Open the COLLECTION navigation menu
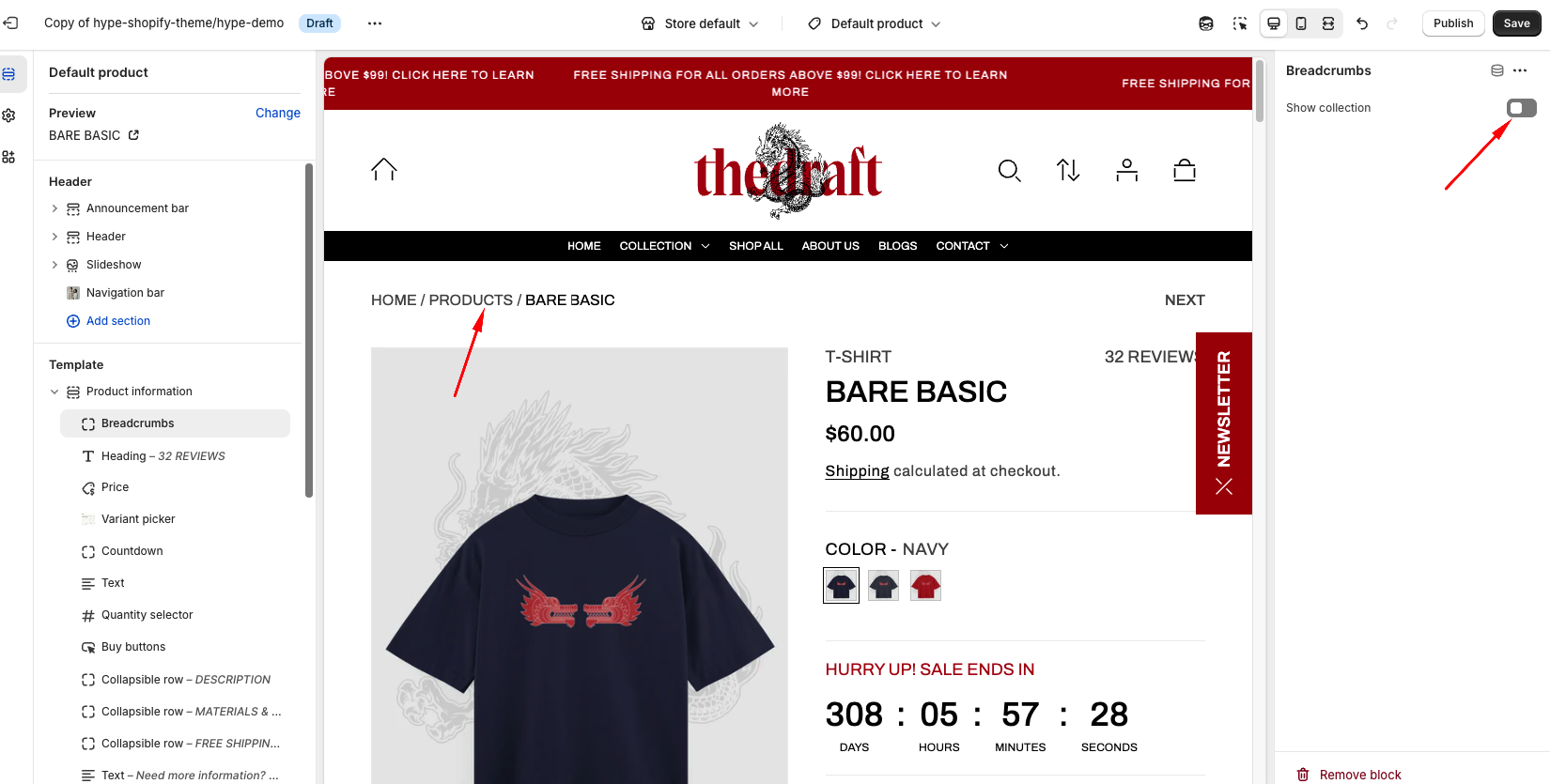This screenshot has width=1550, height=784. pyautogui.click(x=664, y=246)
